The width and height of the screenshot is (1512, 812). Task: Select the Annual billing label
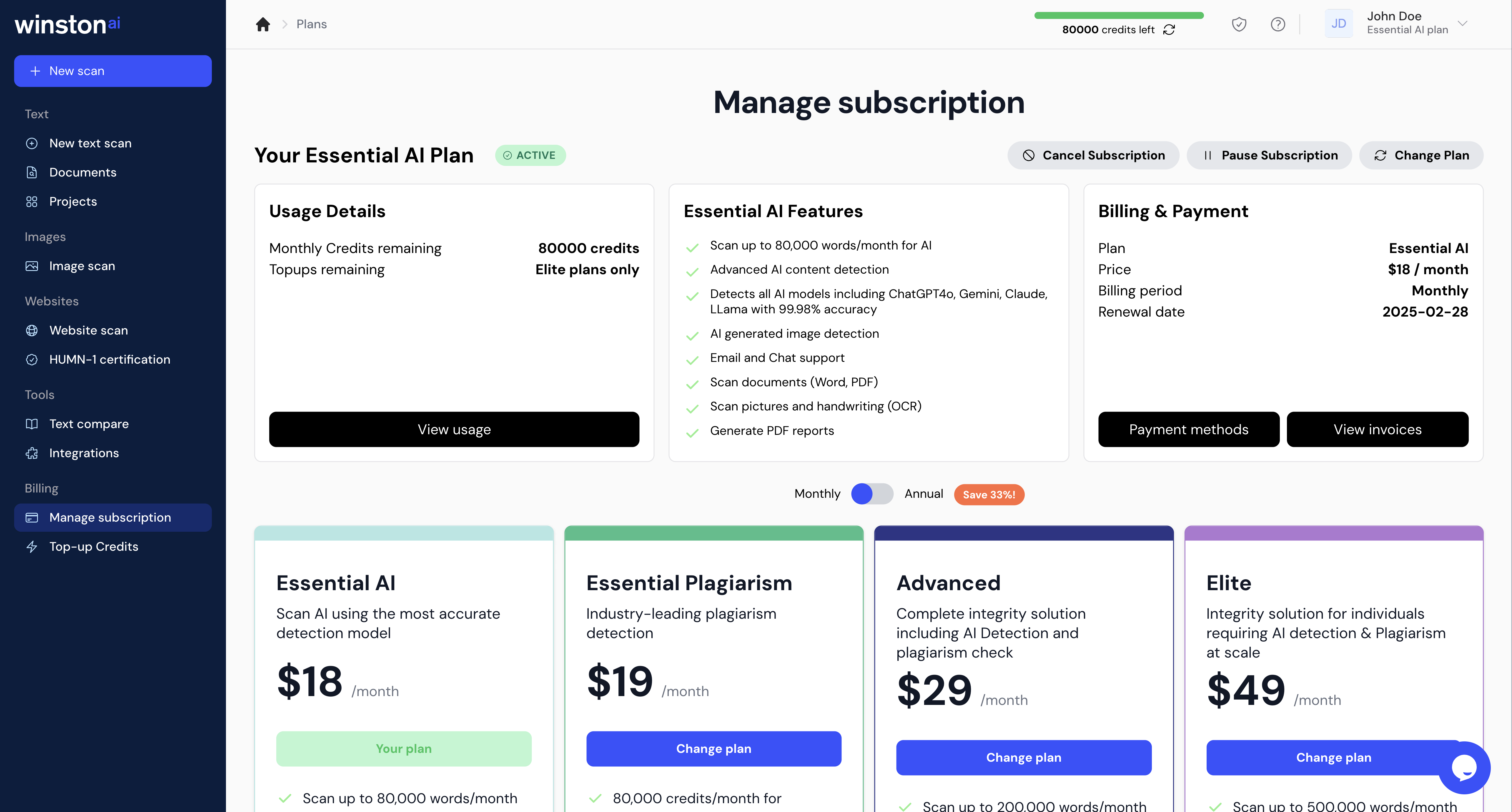(x=923, y=494)
